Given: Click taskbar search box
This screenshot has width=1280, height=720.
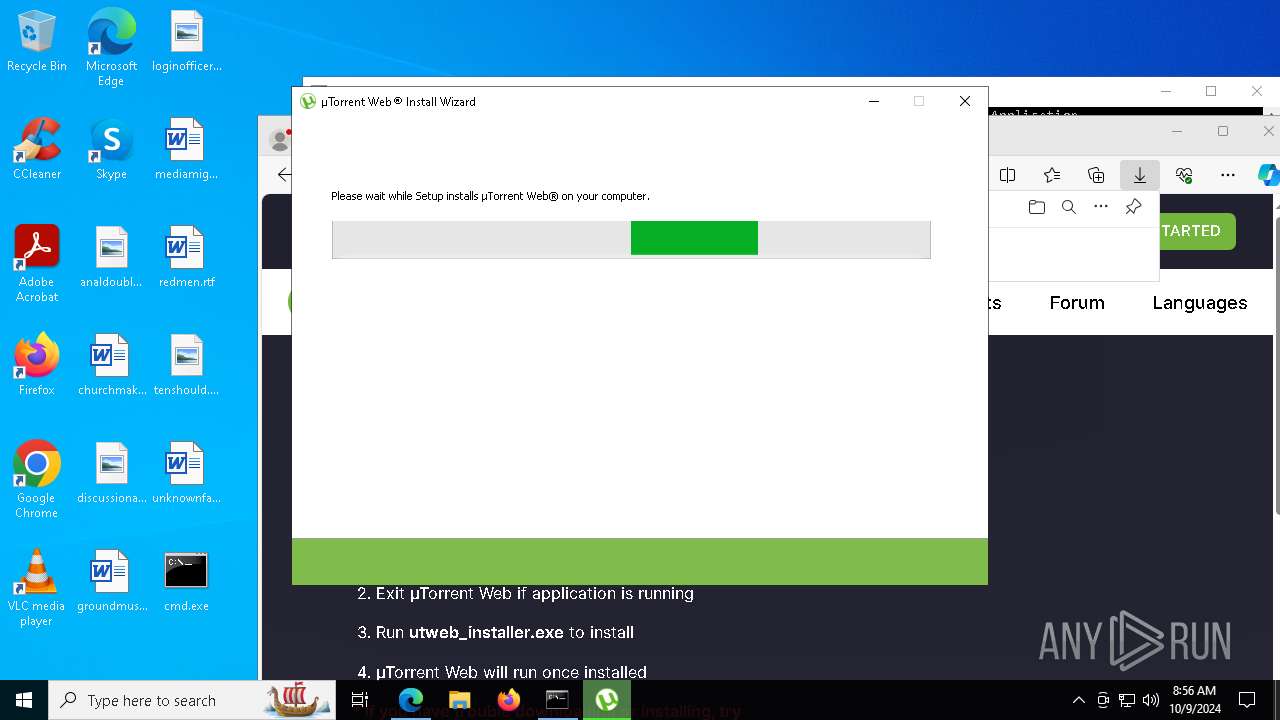Looking at the screenshot, I should click(194, 700).
